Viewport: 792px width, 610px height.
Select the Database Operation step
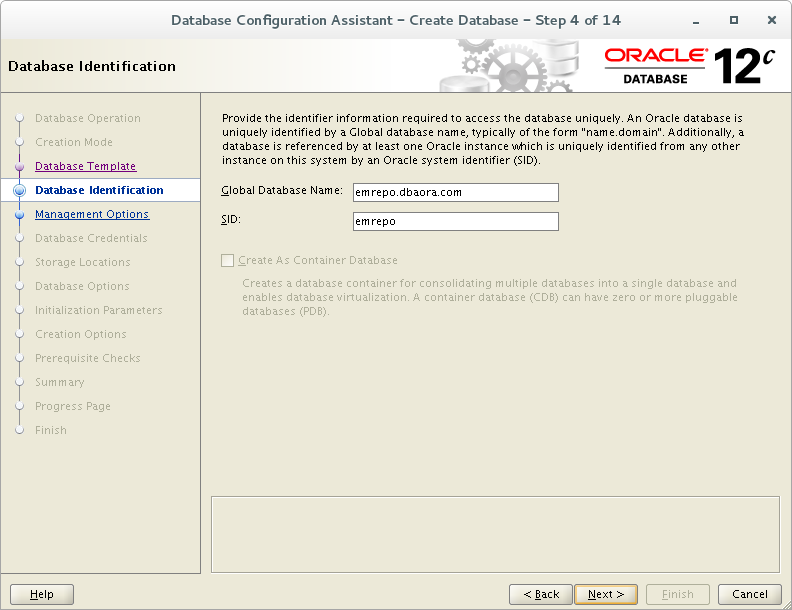coord(88,118)
